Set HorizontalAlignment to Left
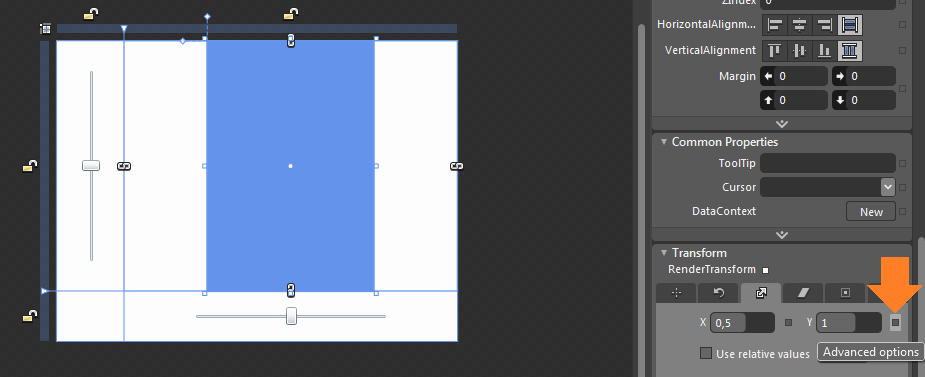Viewport: 925px width, 377px height. click(x=775, y=25)
